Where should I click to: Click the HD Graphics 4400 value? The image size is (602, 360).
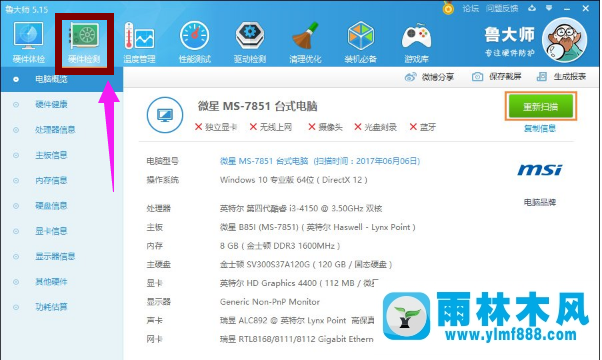click(299, 283)
